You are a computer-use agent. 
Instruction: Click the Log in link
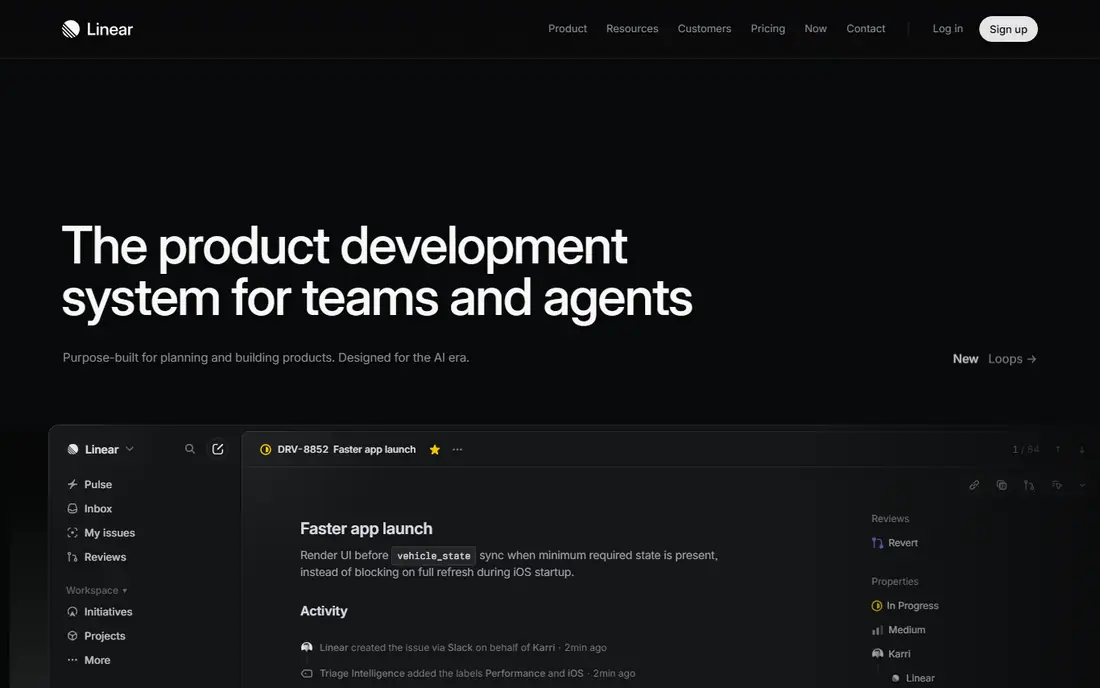(947, 29)
